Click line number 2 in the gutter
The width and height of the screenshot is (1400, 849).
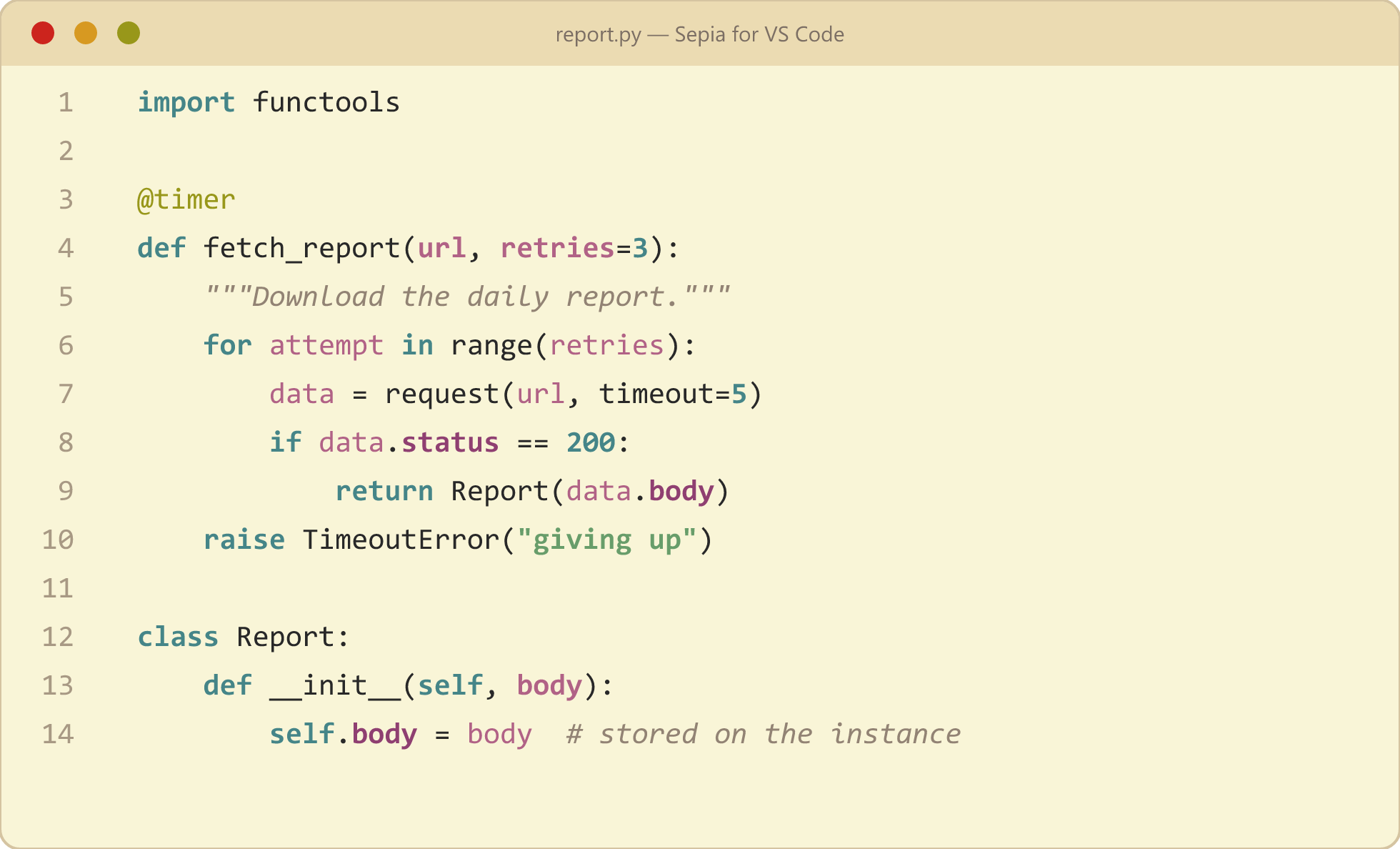(x=66, y=151)
